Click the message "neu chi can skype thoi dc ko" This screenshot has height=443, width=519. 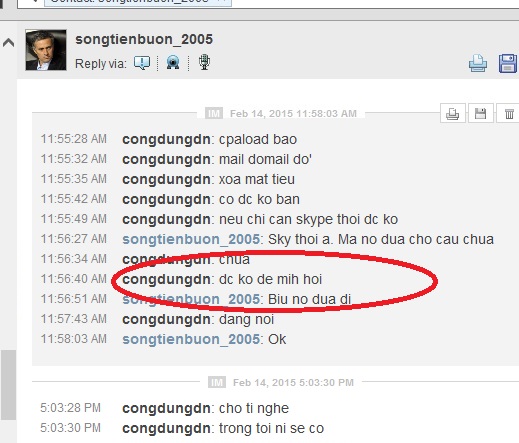[308, 219]
